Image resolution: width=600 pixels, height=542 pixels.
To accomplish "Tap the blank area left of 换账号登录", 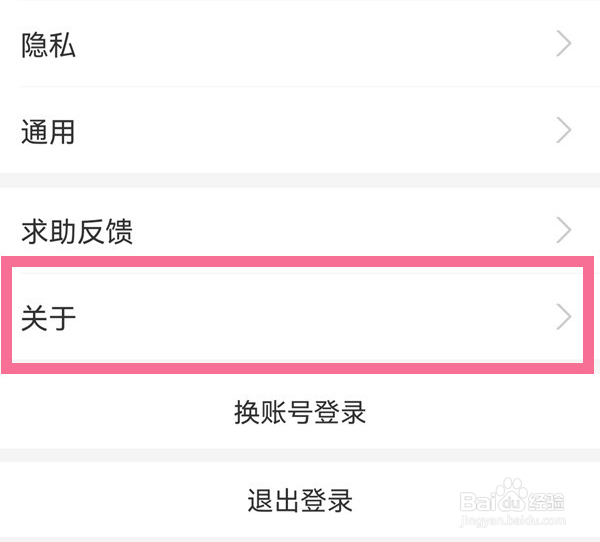I will tap(110, 412).
